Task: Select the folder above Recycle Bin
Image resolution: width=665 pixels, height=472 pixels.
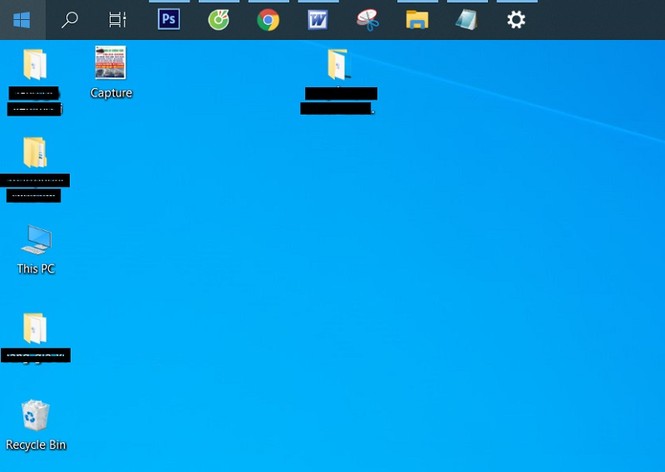Action: 35,328
